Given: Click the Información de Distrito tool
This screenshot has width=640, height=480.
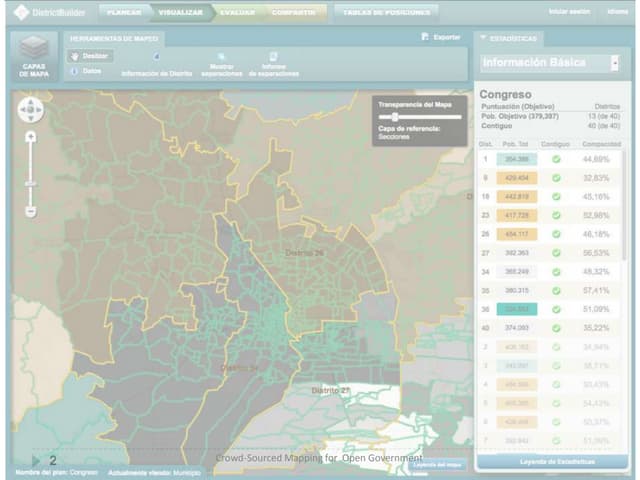Looking at the screenshot, I should 157,66.
